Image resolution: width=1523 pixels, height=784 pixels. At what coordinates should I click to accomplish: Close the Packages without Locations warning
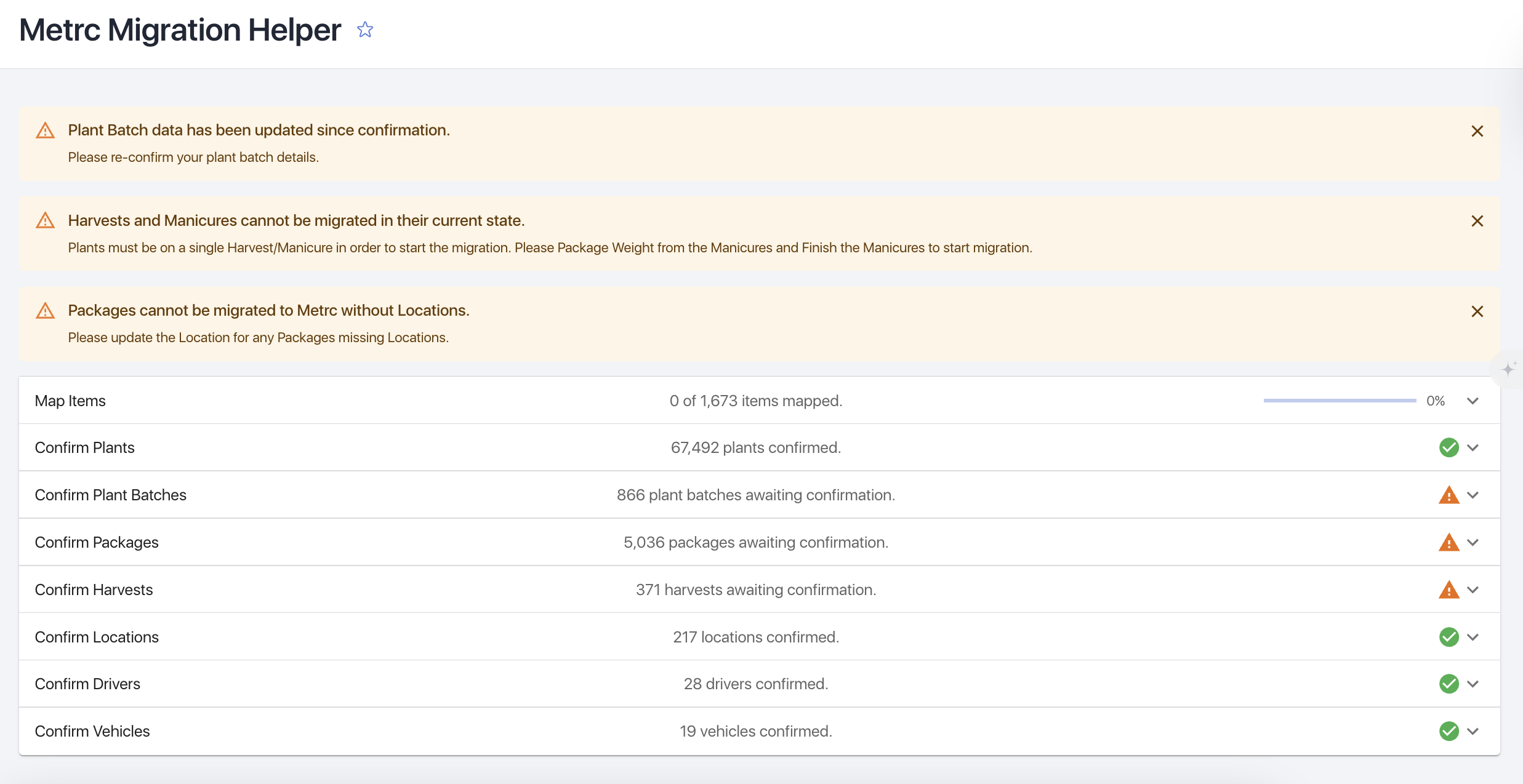click(1477, 311)
